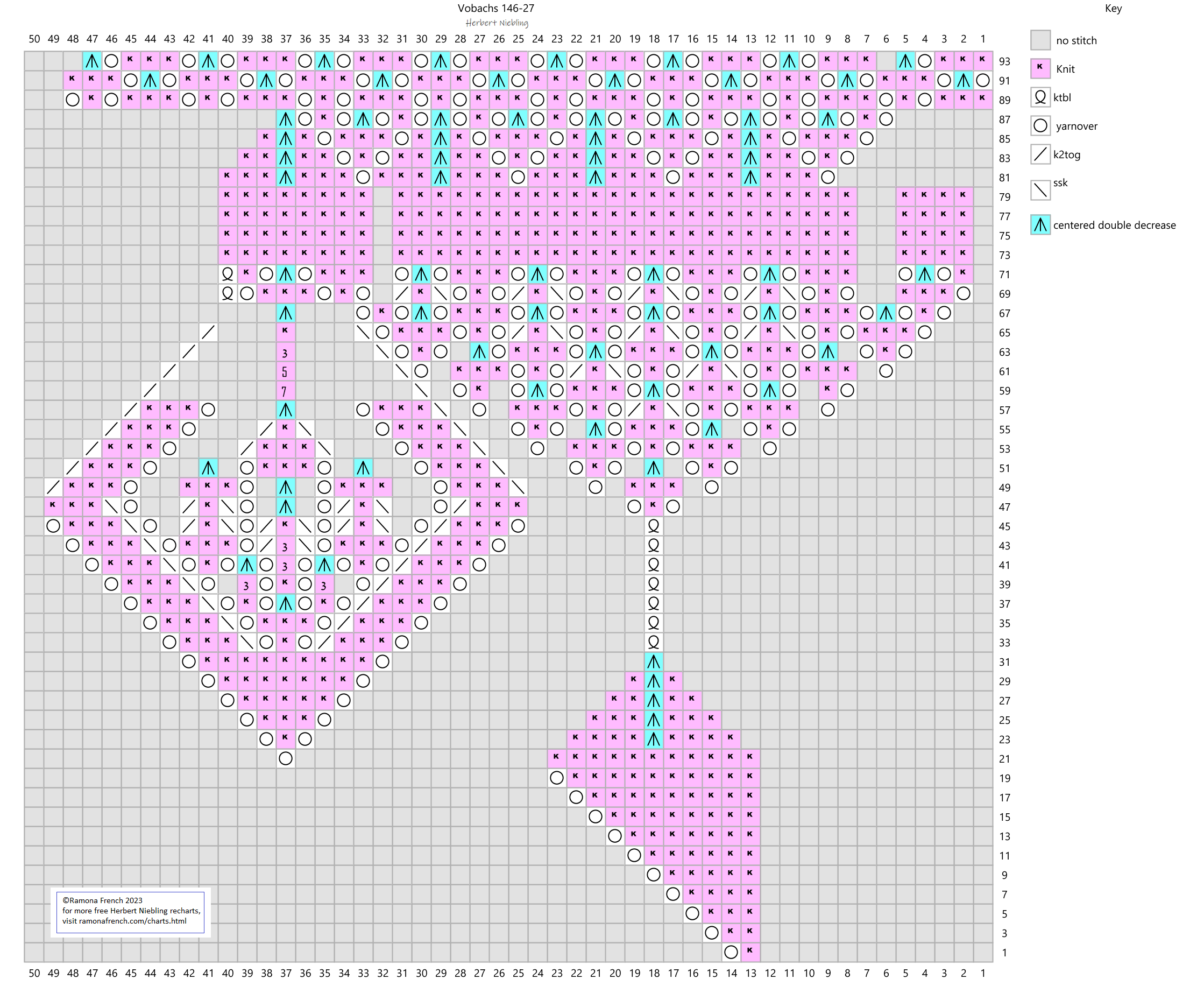Viewport: 1204px width, 986px height.
Task: Click the yarnover symbol in row 1
Action: (x=731, y=952)
